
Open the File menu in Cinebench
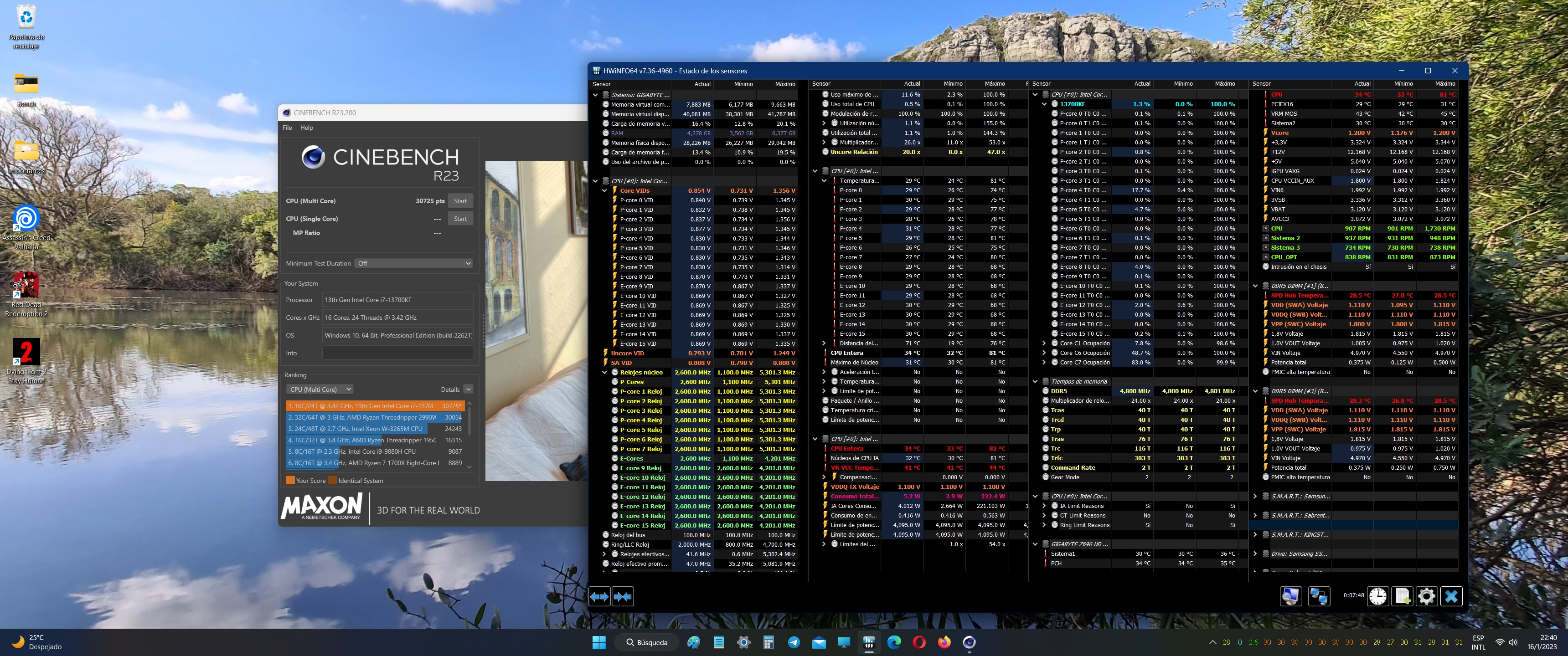(287, 128)
